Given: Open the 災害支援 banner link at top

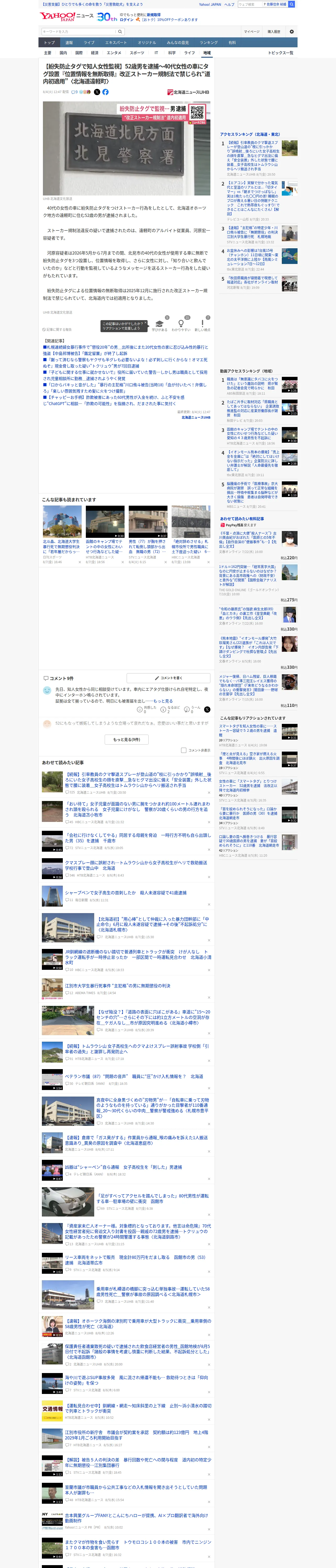Looking at the screenshot, I should 92,4.
